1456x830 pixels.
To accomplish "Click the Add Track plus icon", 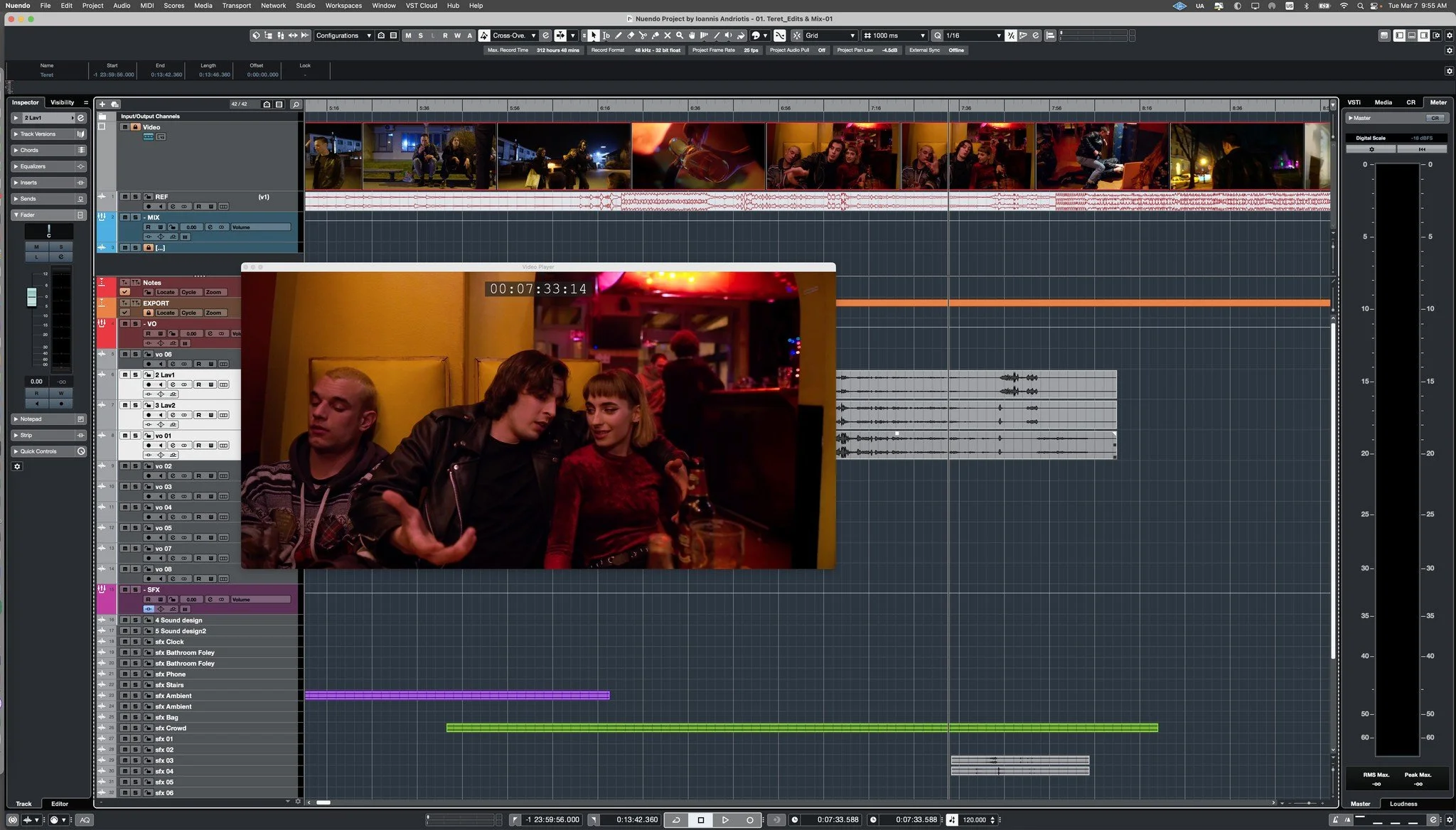I will pos(102,104).
